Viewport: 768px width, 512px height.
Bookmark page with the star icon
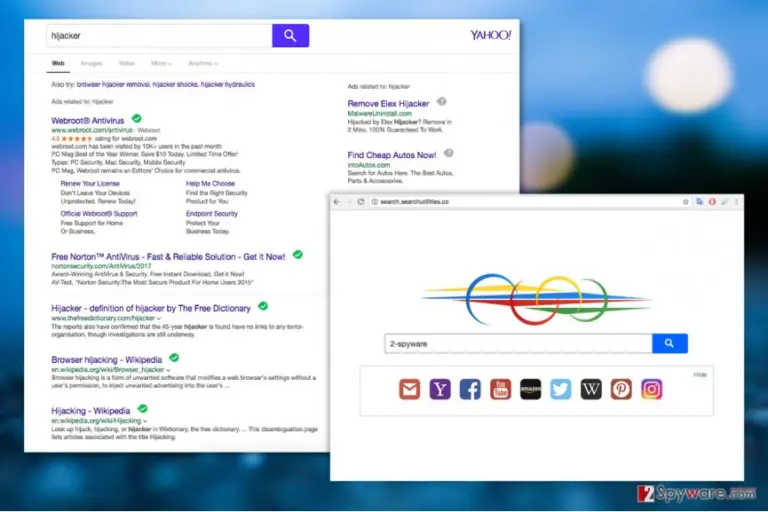[685, 202]
